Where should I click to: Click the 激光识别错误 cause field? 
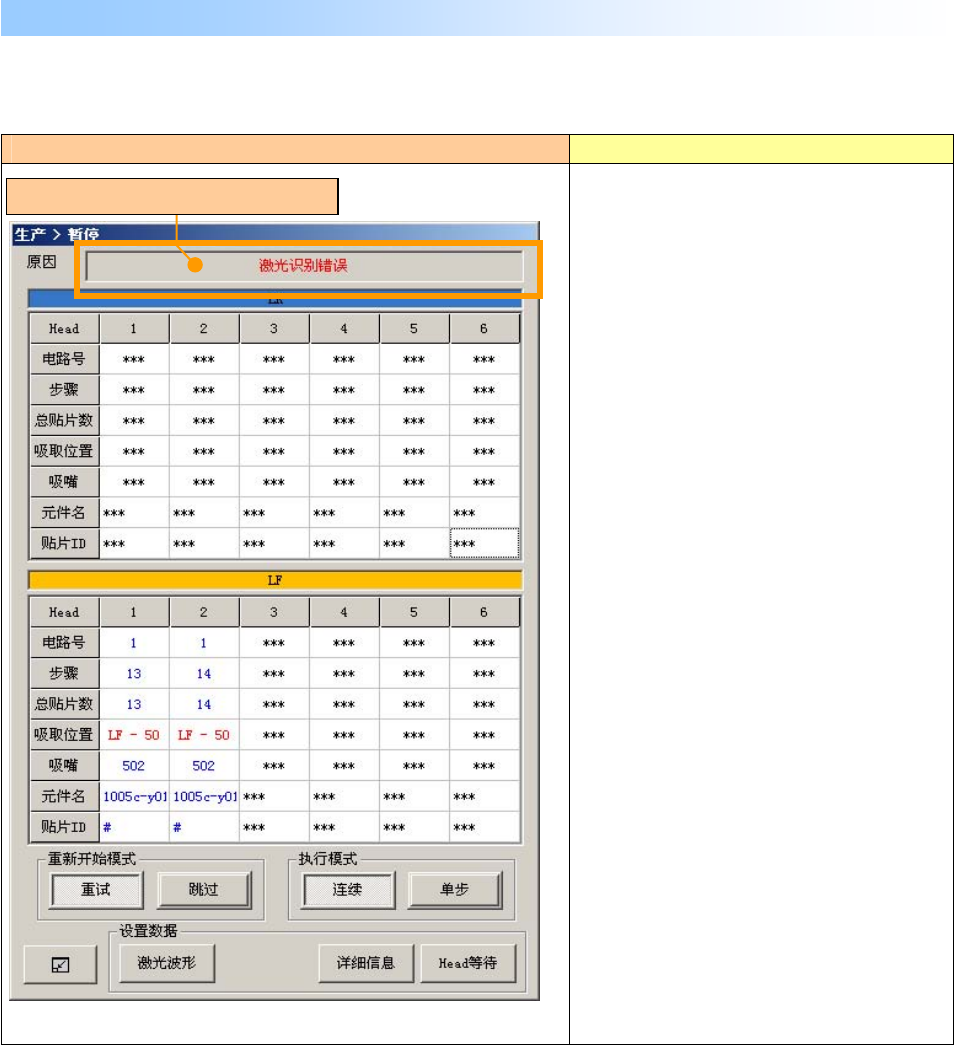click(304, 266)
